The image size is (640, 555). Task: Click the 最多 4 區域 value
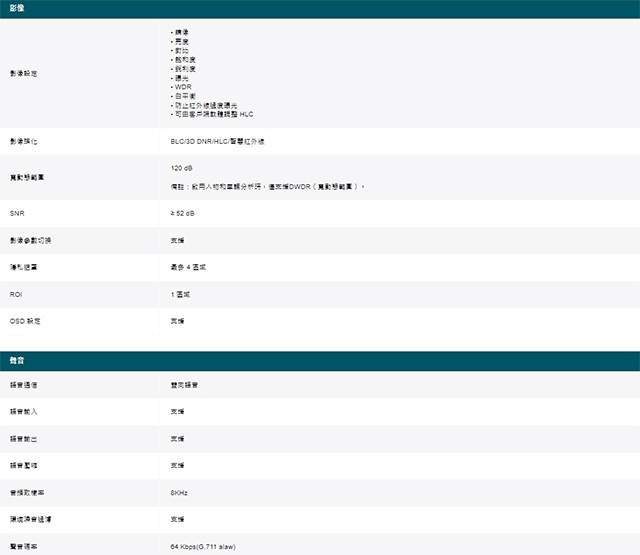tap(188, 268)
